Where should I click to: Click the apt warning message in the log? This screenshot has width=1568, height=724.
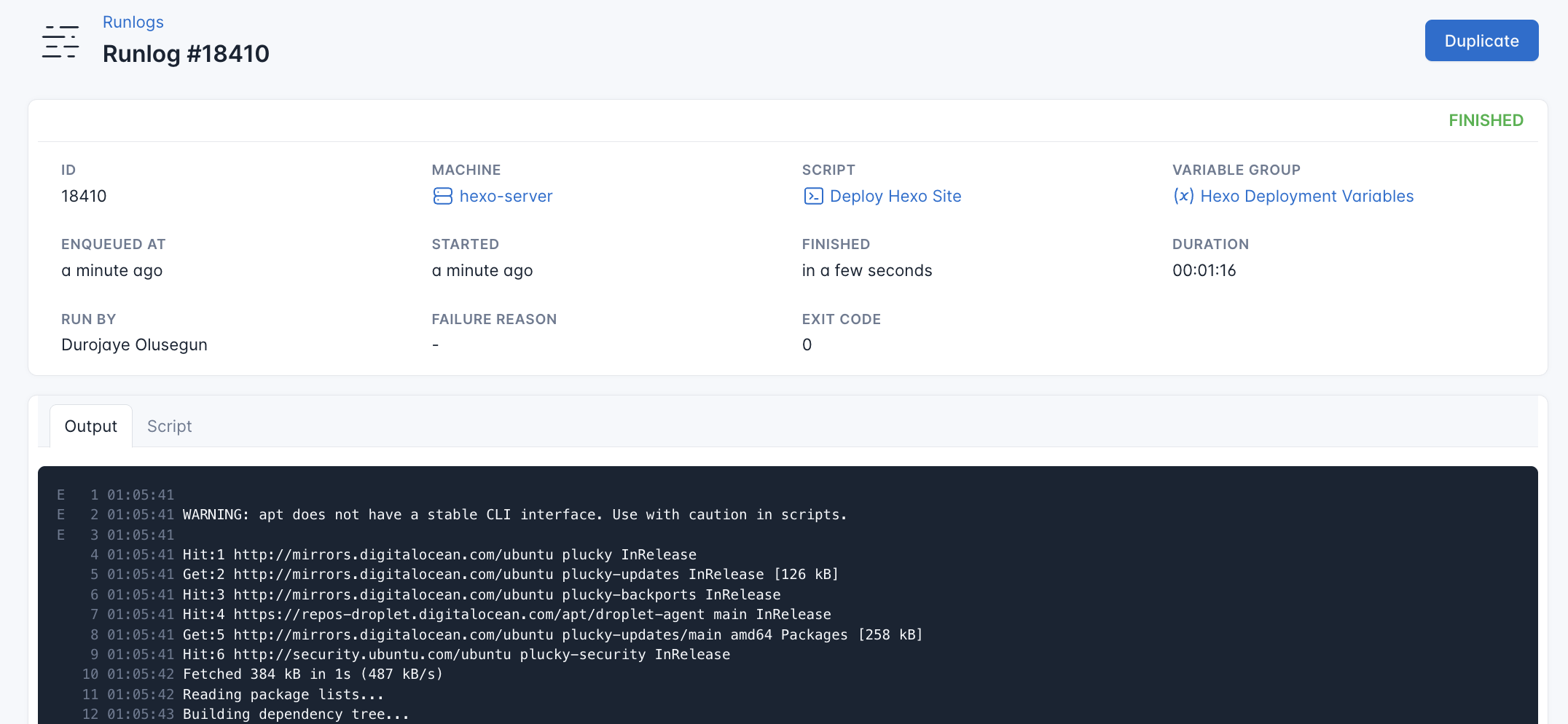[514, 514]
